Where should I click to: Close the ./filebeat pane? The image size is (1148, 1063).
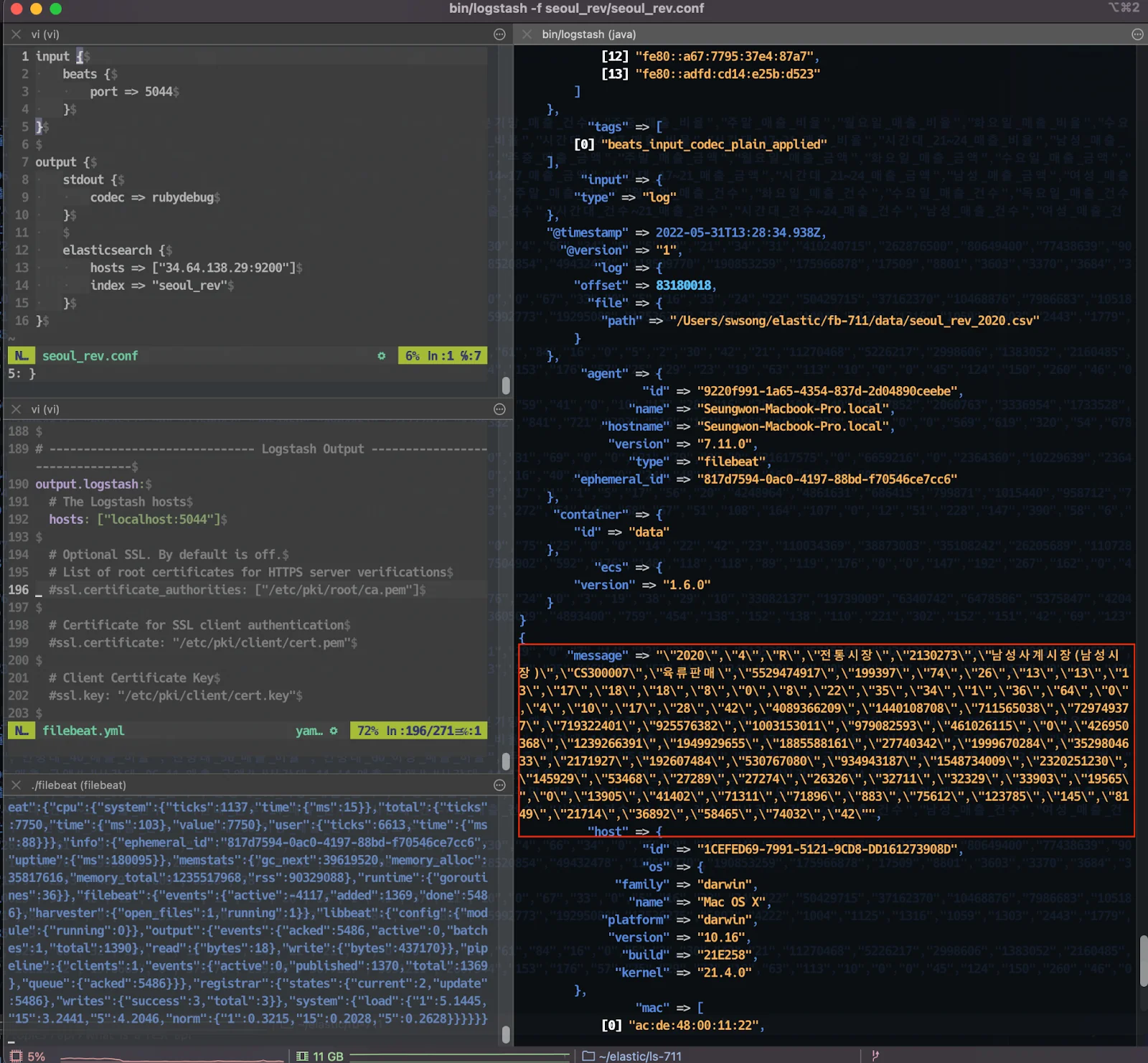pyautogui.click(x=16, y=785)
